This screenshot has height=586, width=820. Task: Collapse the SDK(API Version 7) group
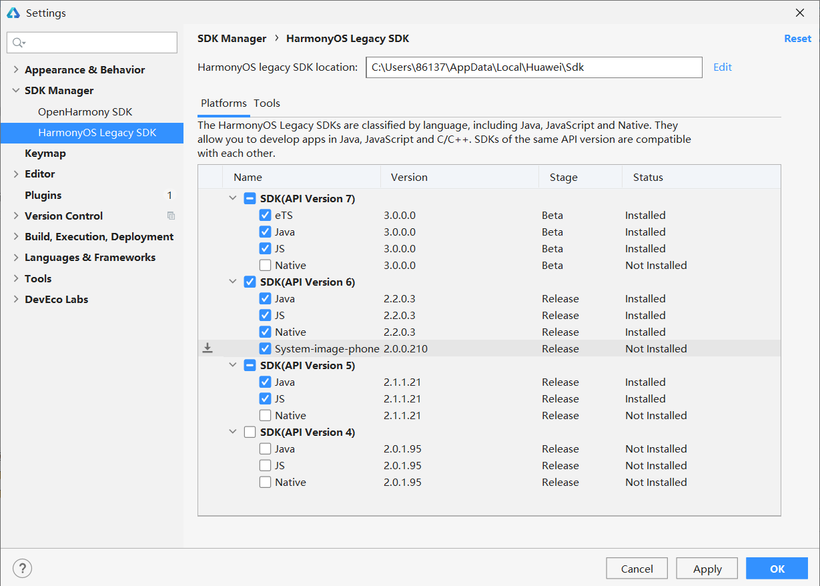[x=233, y=198]
